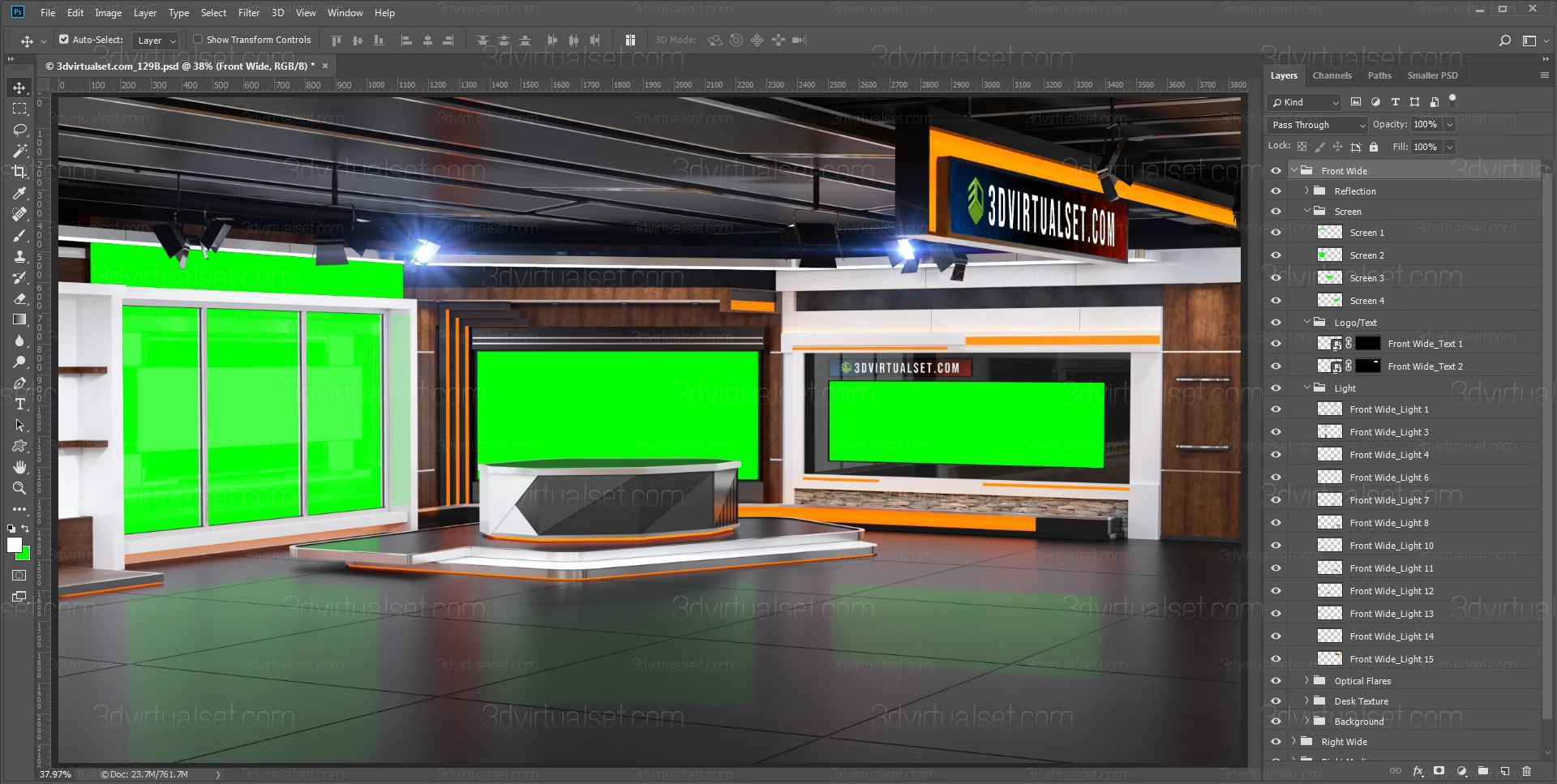Select the Clone Stamp tool
This screenshot has height=784, width=1557.
pyautogui.click(x=19, y=256)
